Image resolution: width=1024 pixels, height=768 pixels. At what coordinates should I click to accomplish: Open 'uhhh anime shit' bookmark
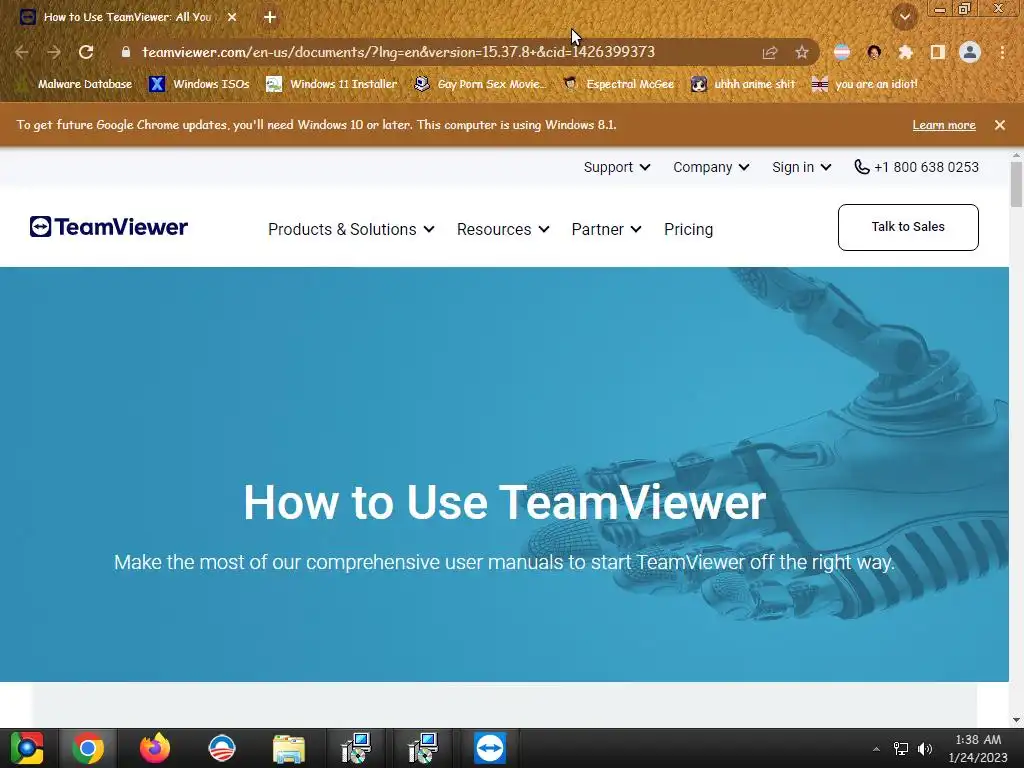[x=744, y=84]
